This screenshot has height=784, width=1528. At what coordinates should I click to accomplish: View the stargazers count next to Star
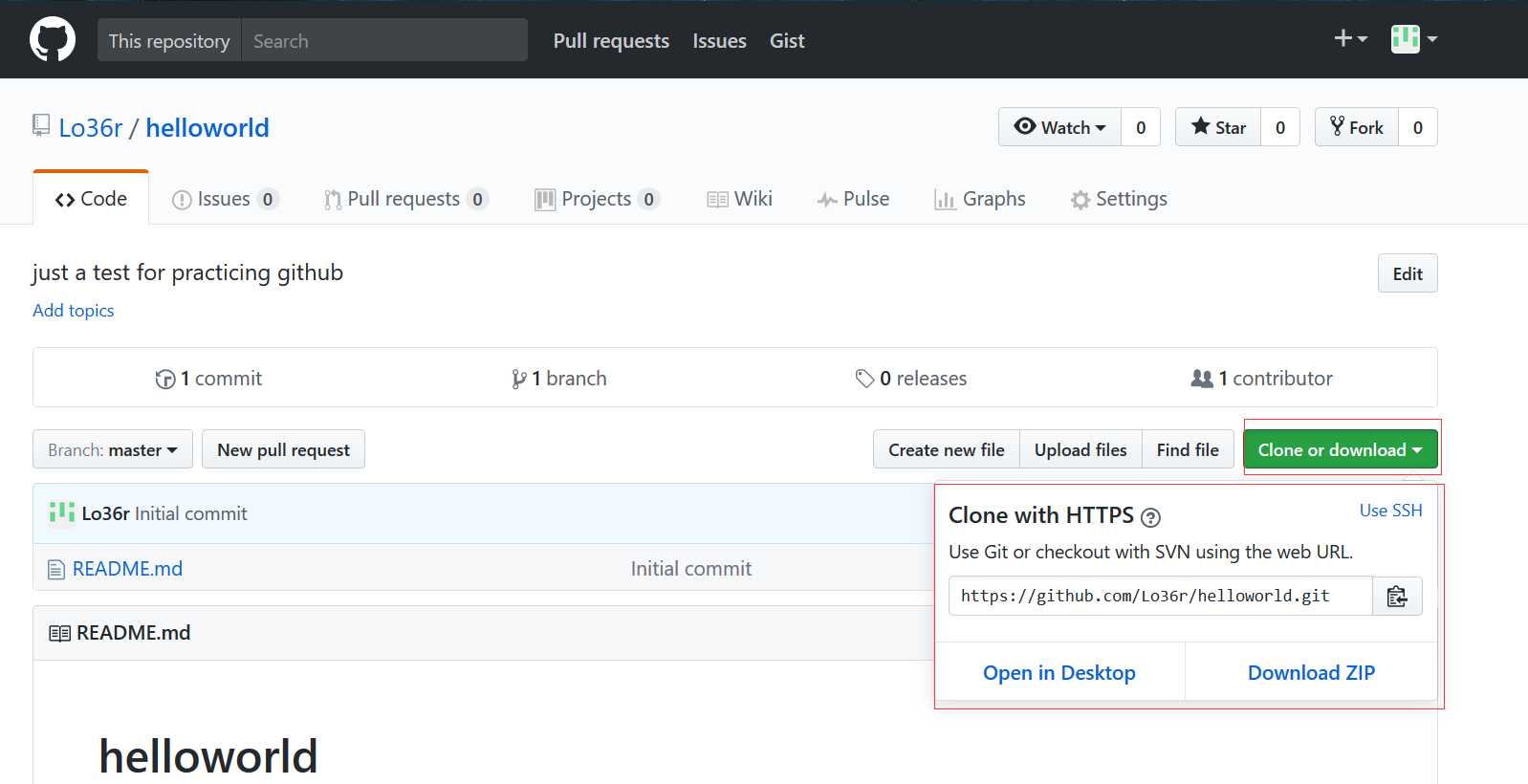[1280, 127]
